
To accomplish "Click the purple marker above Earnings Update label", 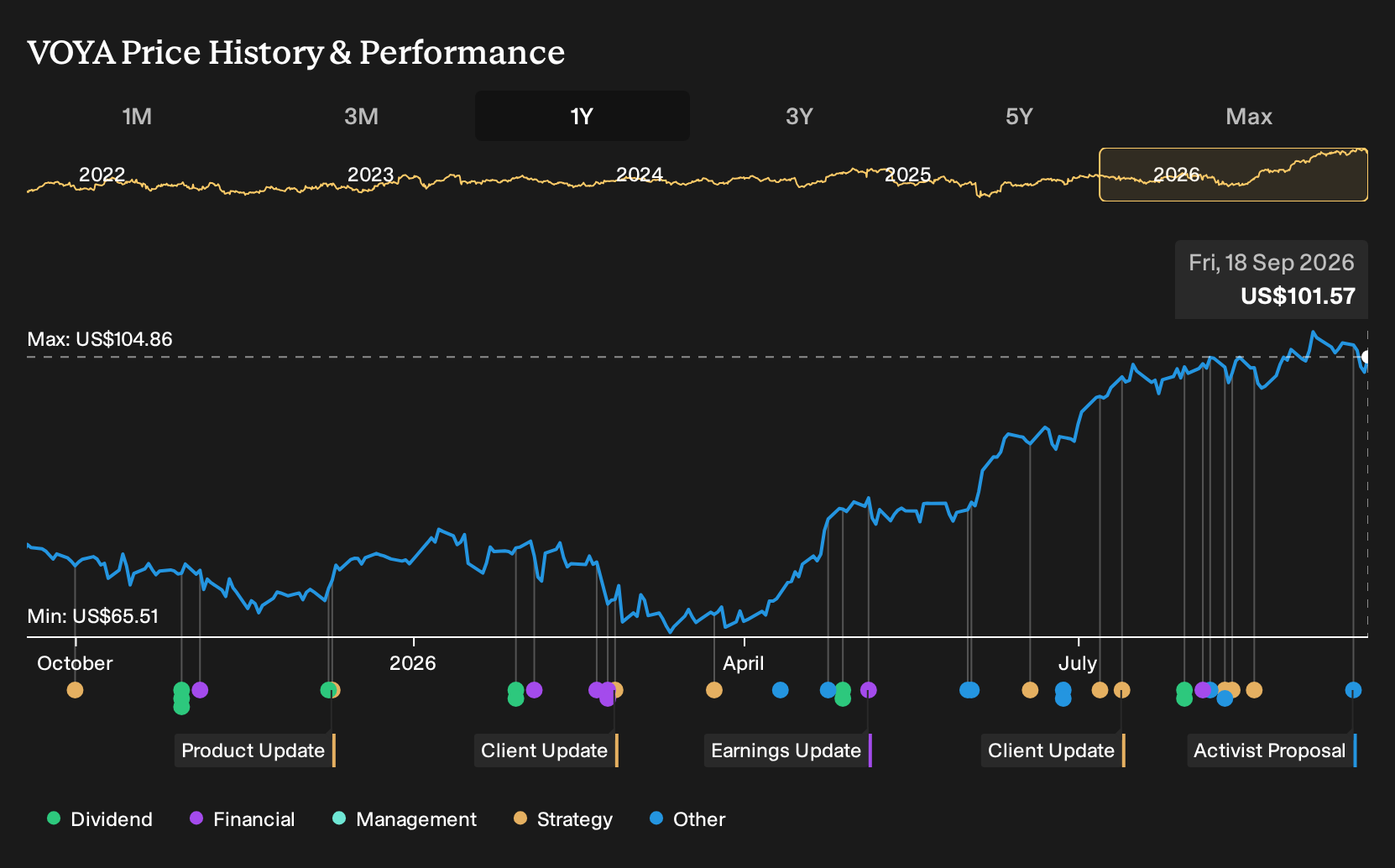I will pyautogui.click(x=869, y=690).
